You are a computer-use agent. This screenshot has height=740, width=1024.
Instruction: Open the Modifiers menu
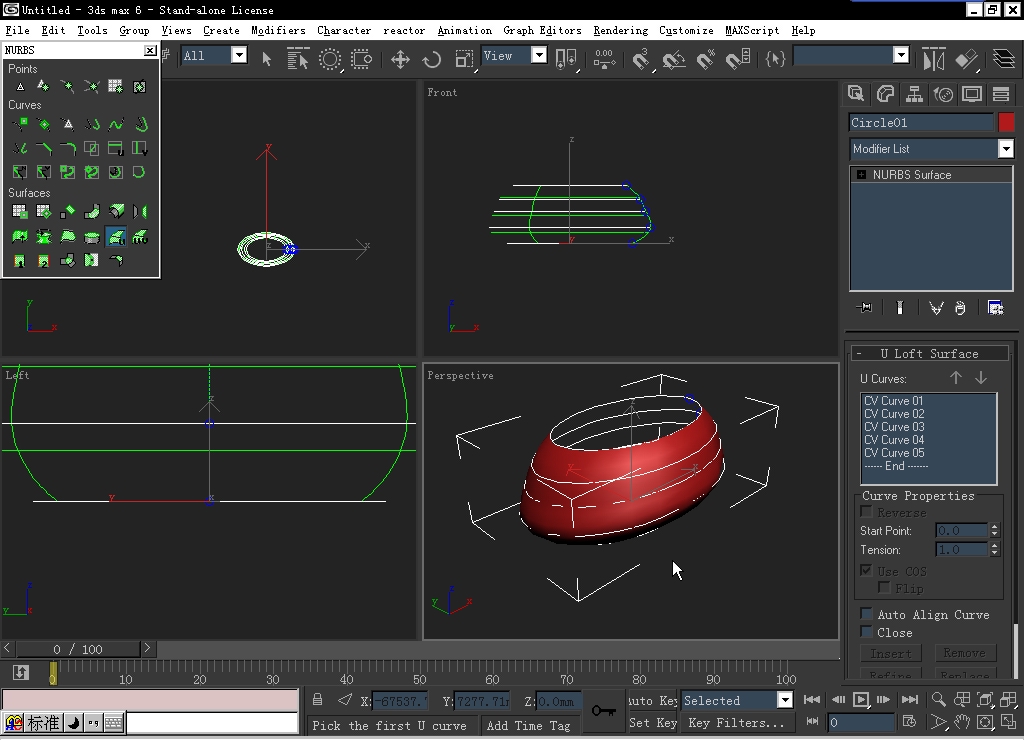click(x=278, y=30)
